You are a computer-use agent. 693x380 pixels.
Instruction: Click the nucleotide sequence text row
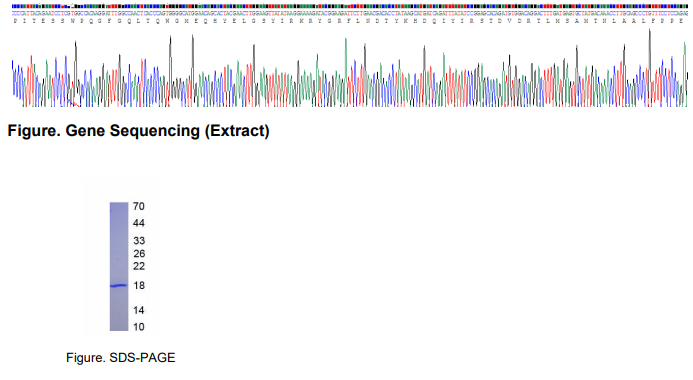350,14
